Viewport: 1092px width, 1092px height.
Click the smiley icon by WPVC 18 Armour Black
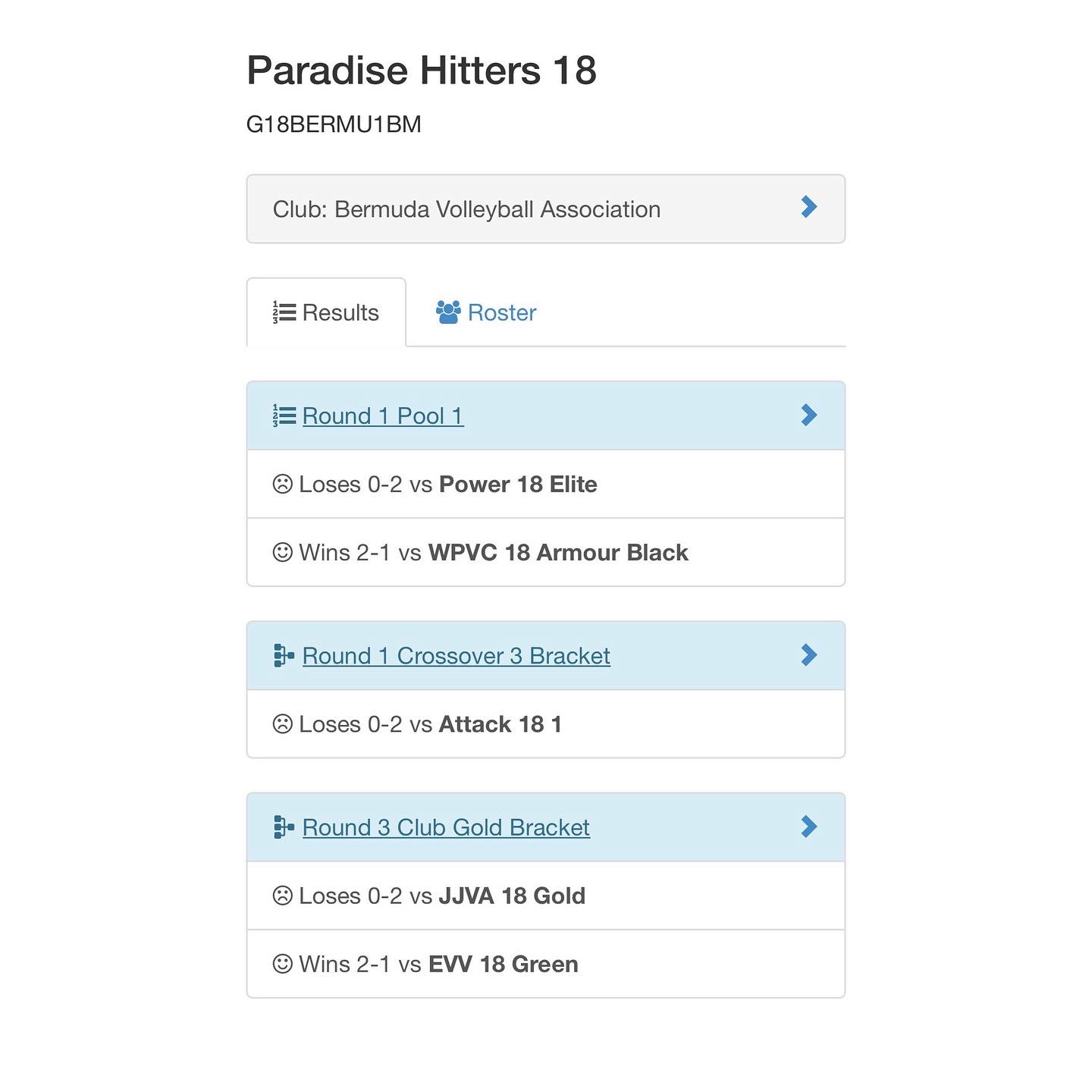282,552
